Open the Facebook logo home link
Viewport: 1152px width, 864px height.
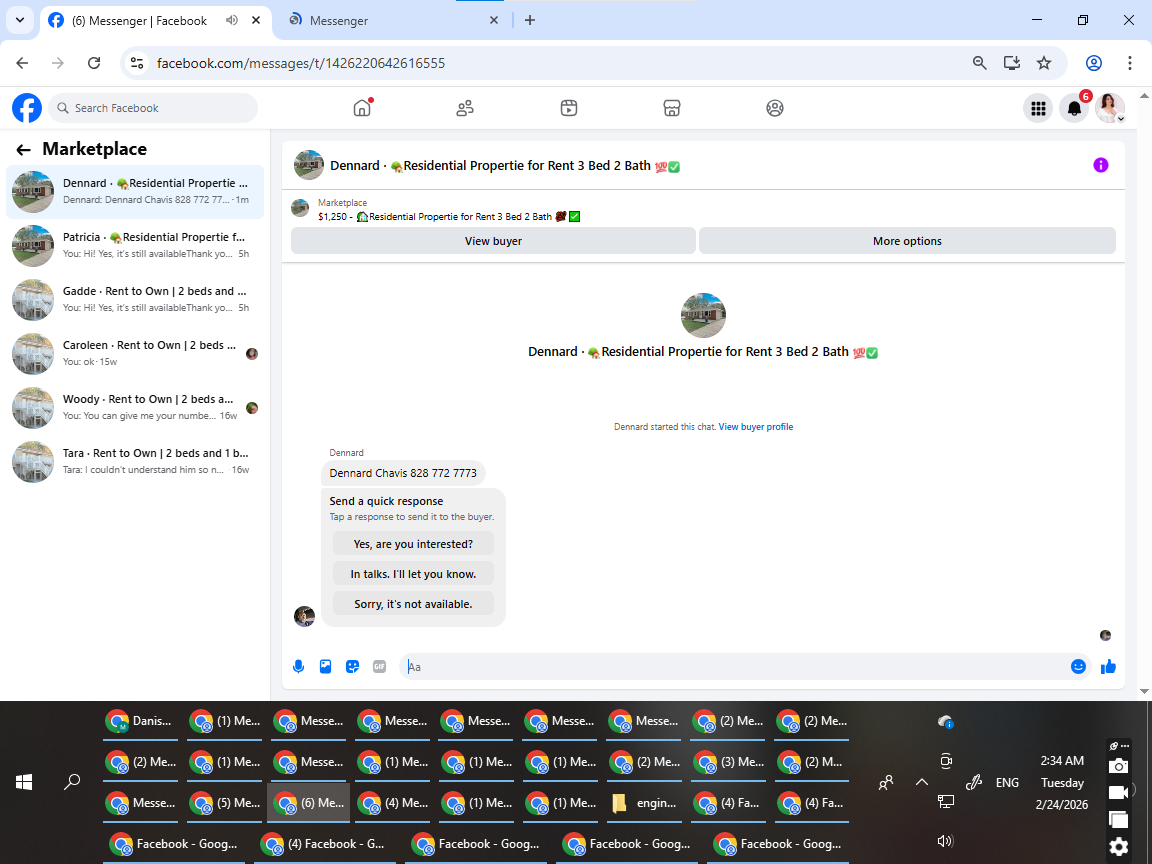click(x=27, y=108)
